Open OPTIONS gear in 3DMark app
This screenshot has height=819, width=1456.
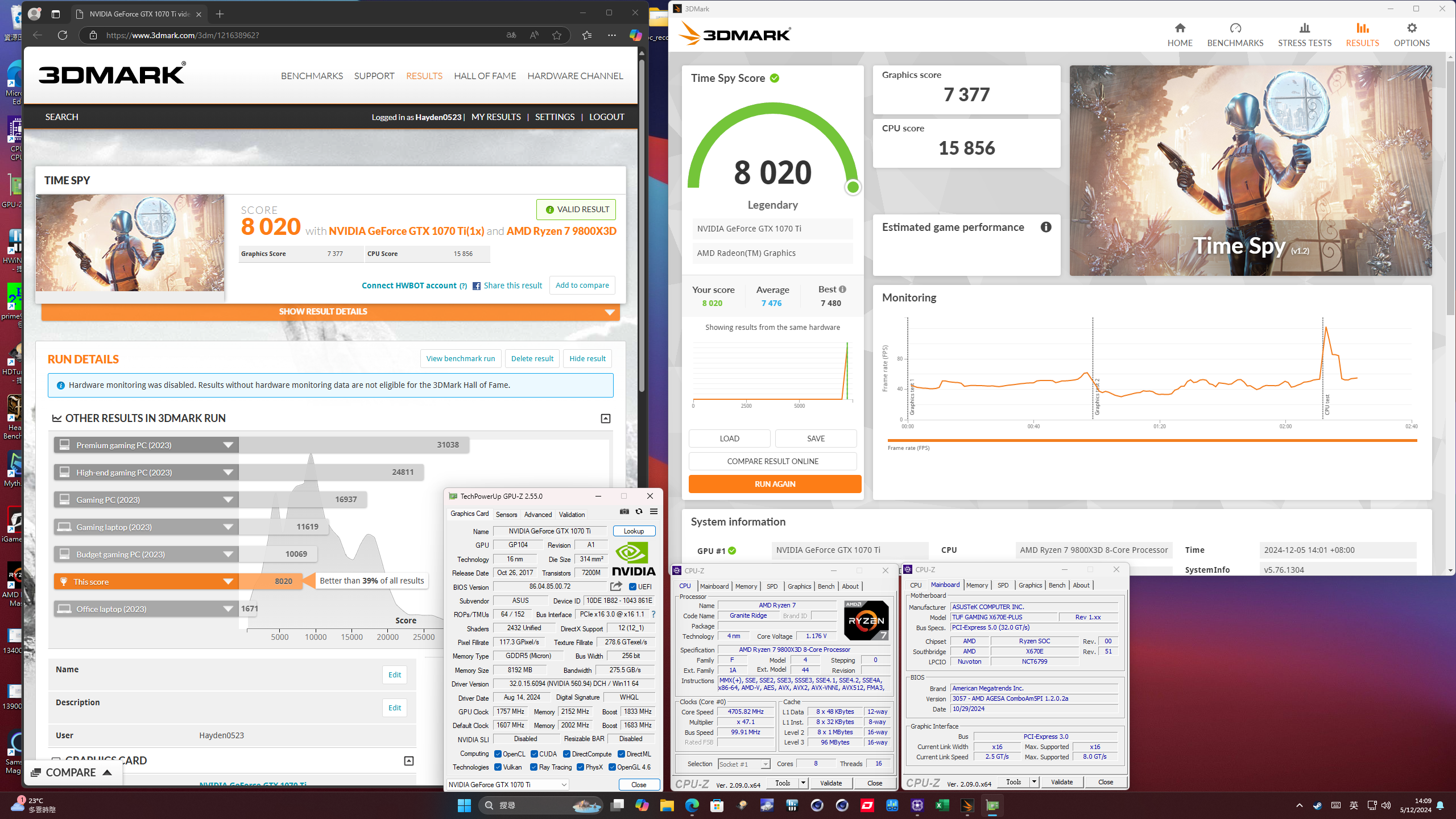pyautogui.click(x=1412, y=35)
